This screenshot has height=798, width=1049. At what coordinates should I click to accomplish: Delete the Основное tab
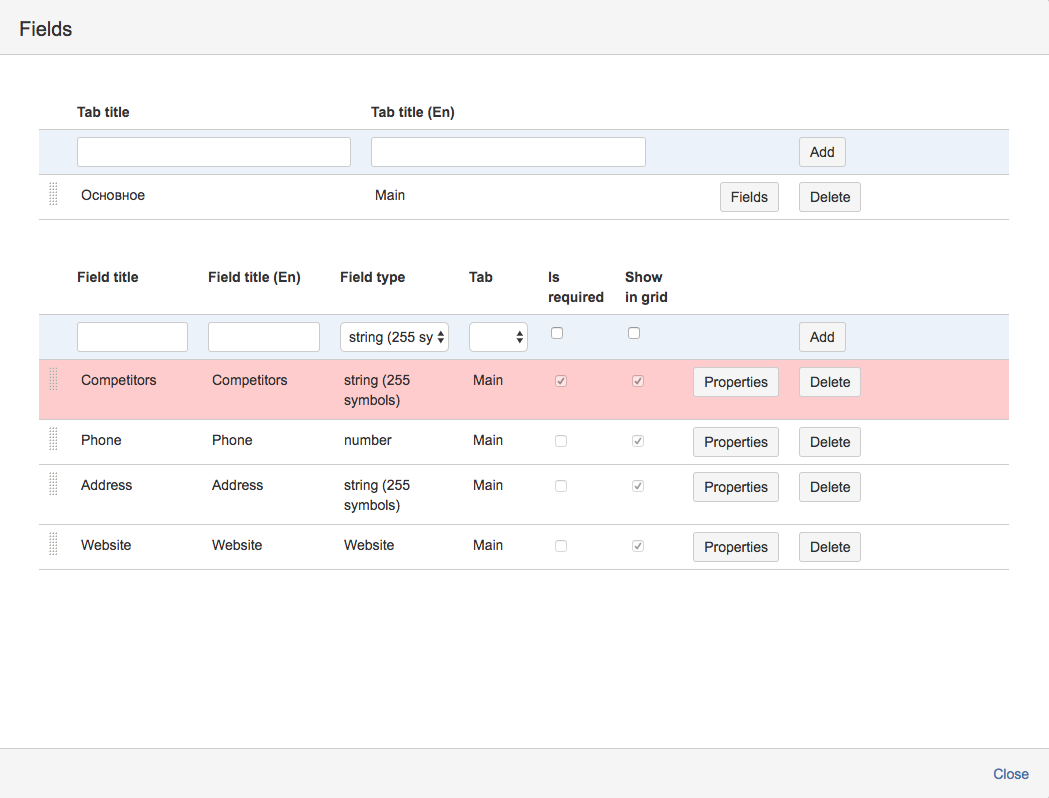829,197
